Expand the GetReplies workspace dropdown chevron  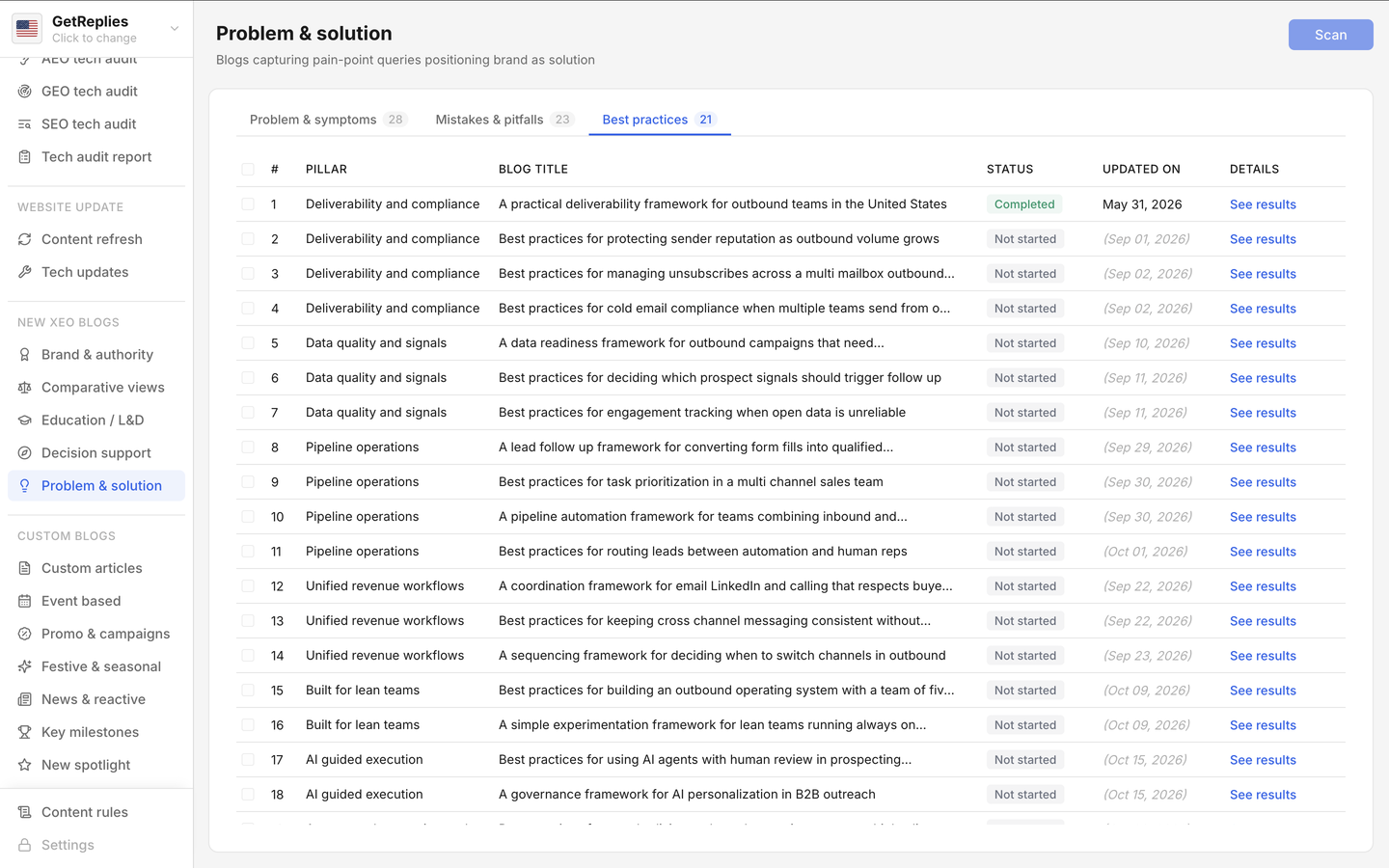175,29
